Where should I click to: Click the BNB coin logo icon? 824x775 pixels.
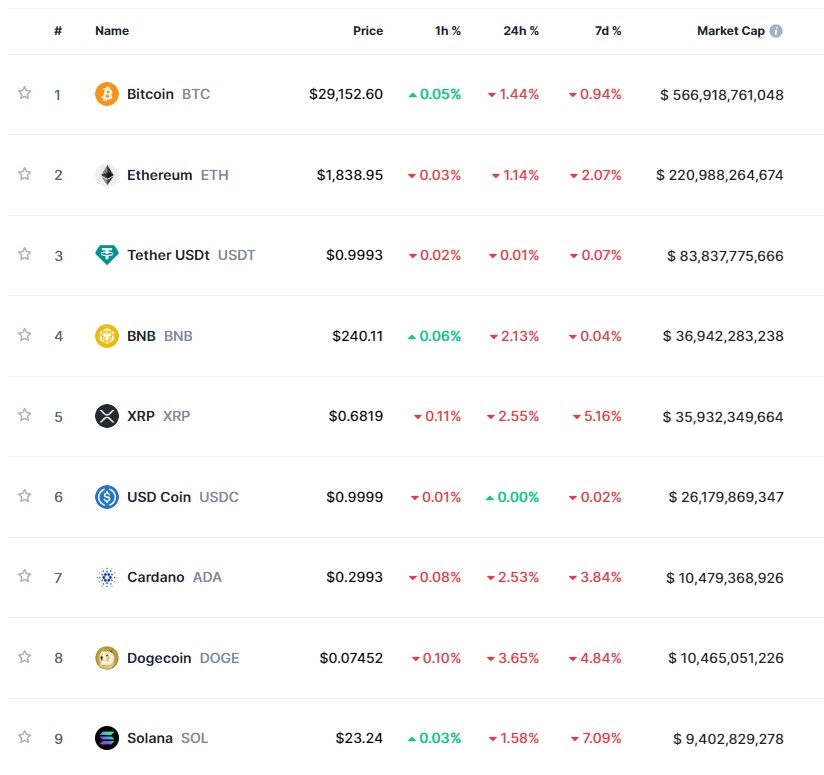click(x=106, y=336)
